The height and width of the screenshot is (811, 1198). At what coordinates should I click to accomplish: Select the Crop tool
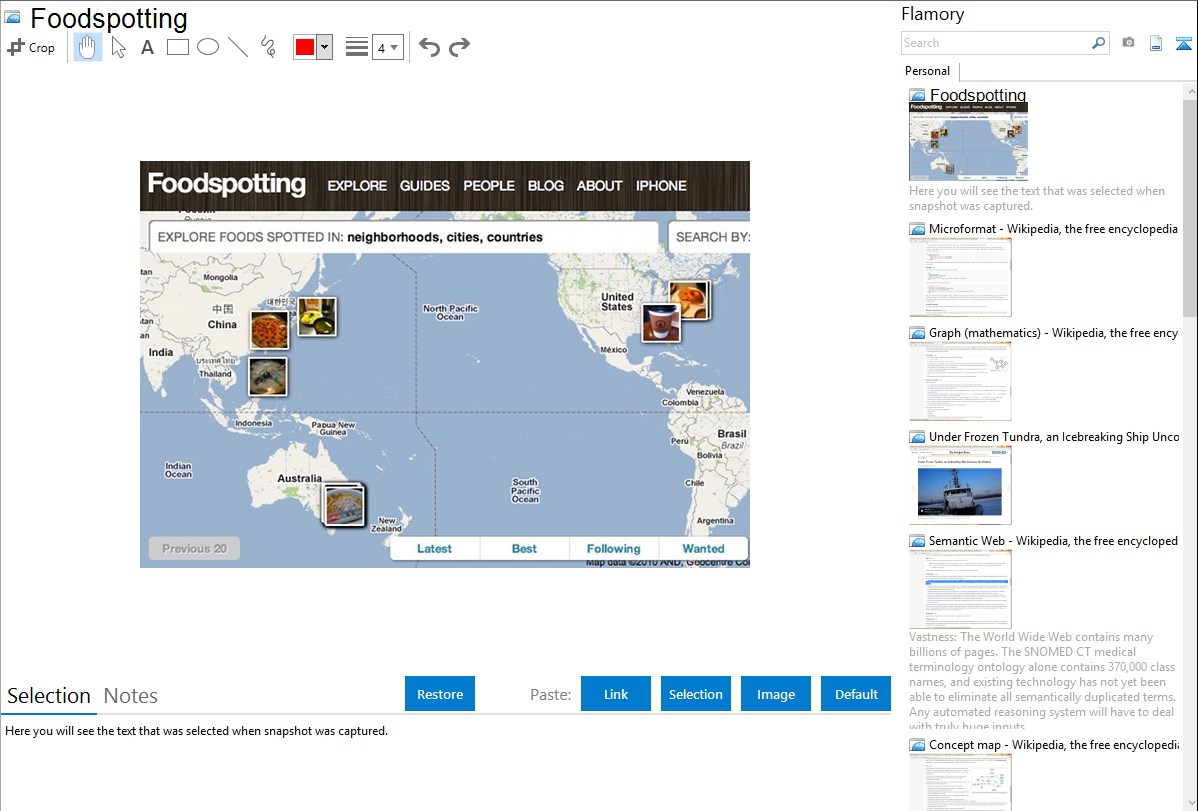click(x=31, y=47)
